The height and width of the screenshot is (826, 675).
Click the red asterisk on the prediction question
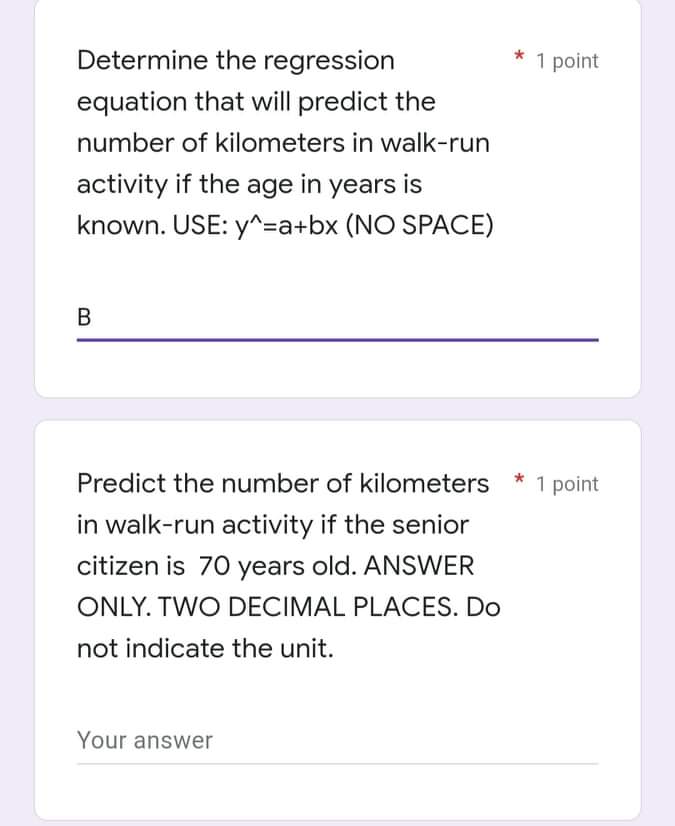point(519,480)
